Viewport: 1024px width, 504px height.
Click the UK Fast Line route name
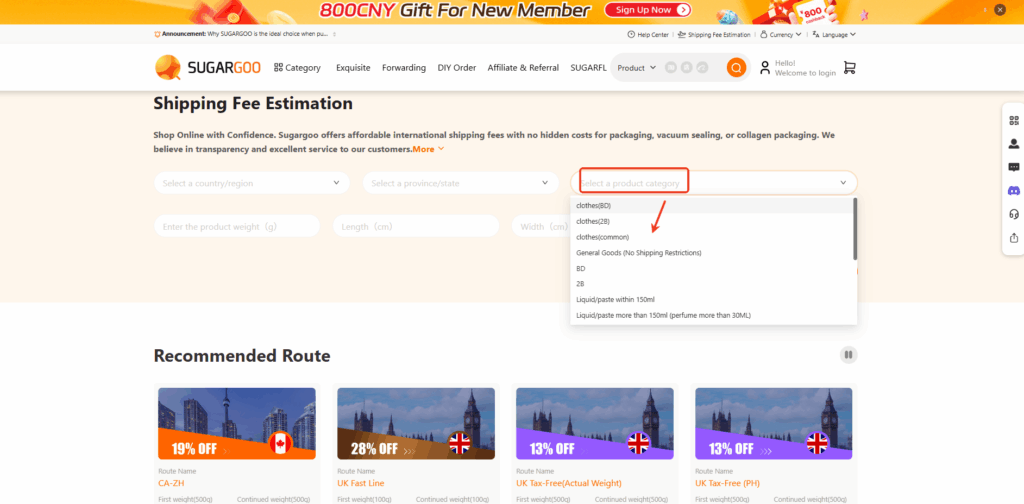(x=360, y=483)
